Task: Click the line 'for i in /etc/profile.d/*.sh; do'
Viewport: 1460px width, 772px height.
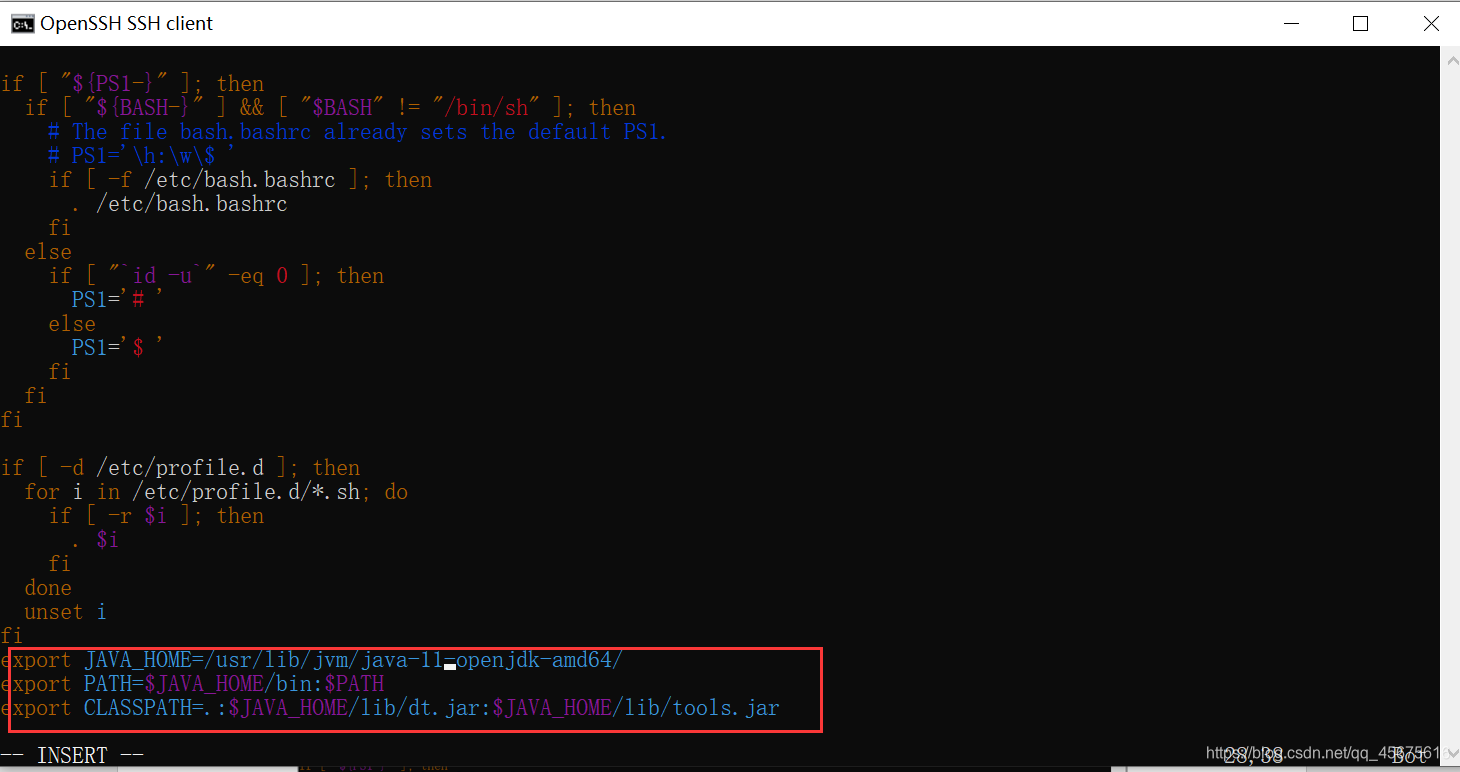Action: pos(216,492)
